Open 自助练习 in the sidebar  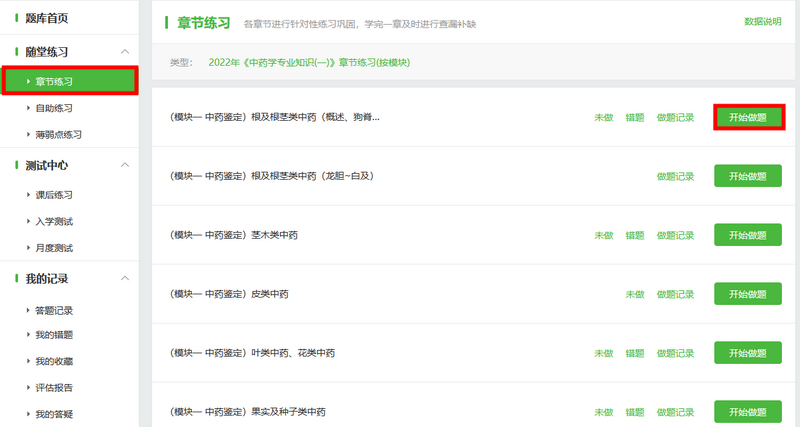[53, 108]
